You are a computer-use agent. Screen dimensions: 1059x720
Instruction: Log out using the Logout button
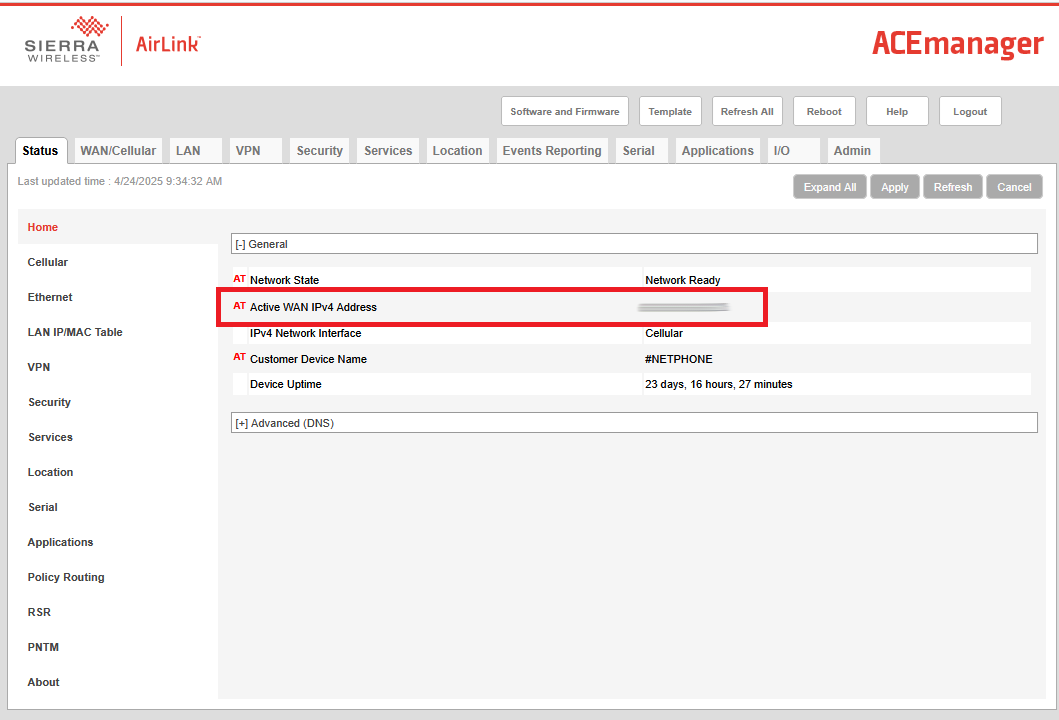coord(970,111)
